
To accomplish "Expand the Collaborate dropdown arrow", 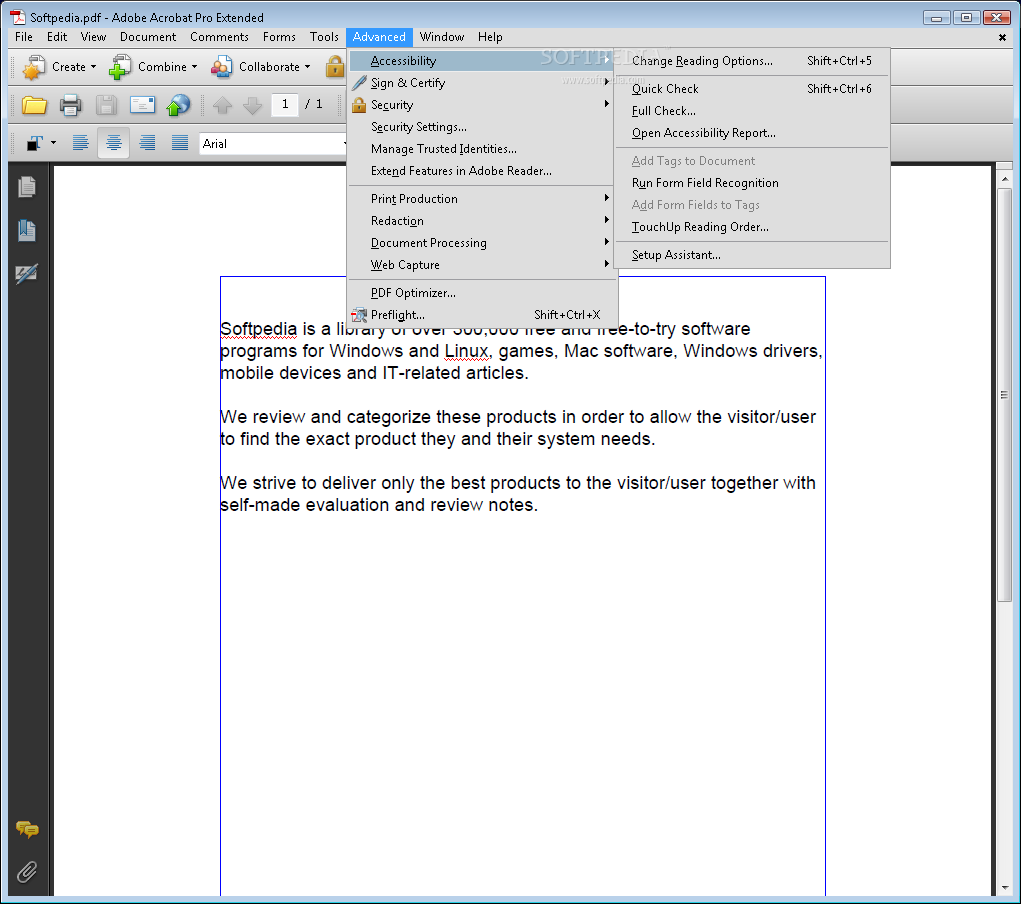I will click(307, 67).
